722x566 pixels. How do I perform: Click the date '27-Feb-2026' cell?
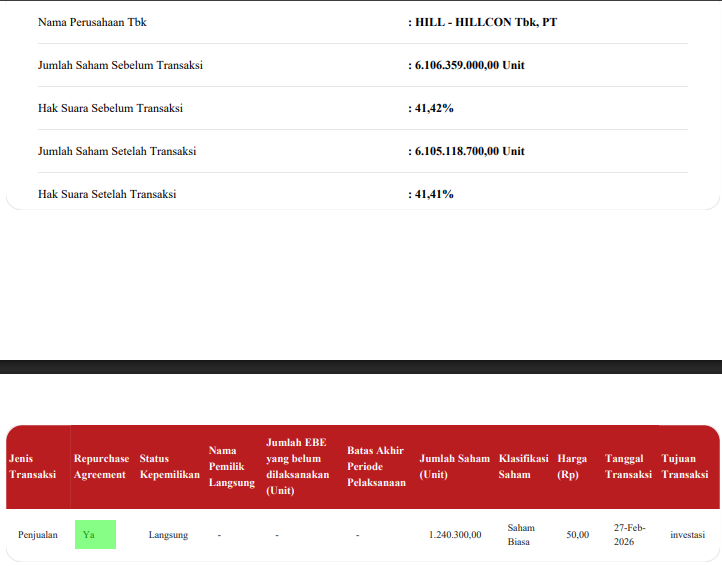629,535
